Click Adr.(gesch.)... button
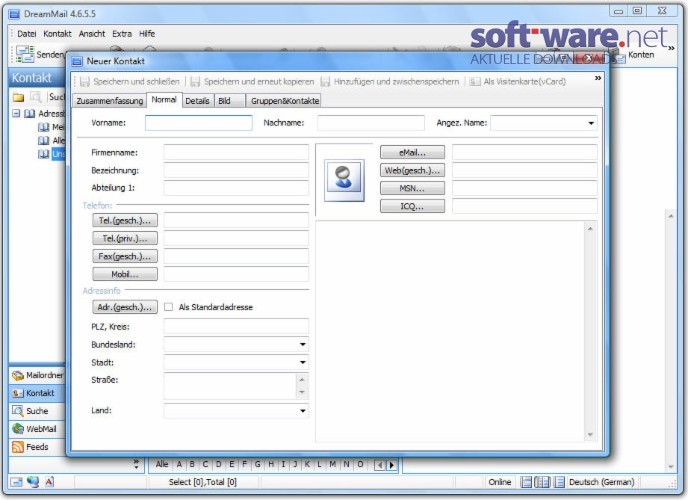The image size is (688, 500). coord(125,307)
